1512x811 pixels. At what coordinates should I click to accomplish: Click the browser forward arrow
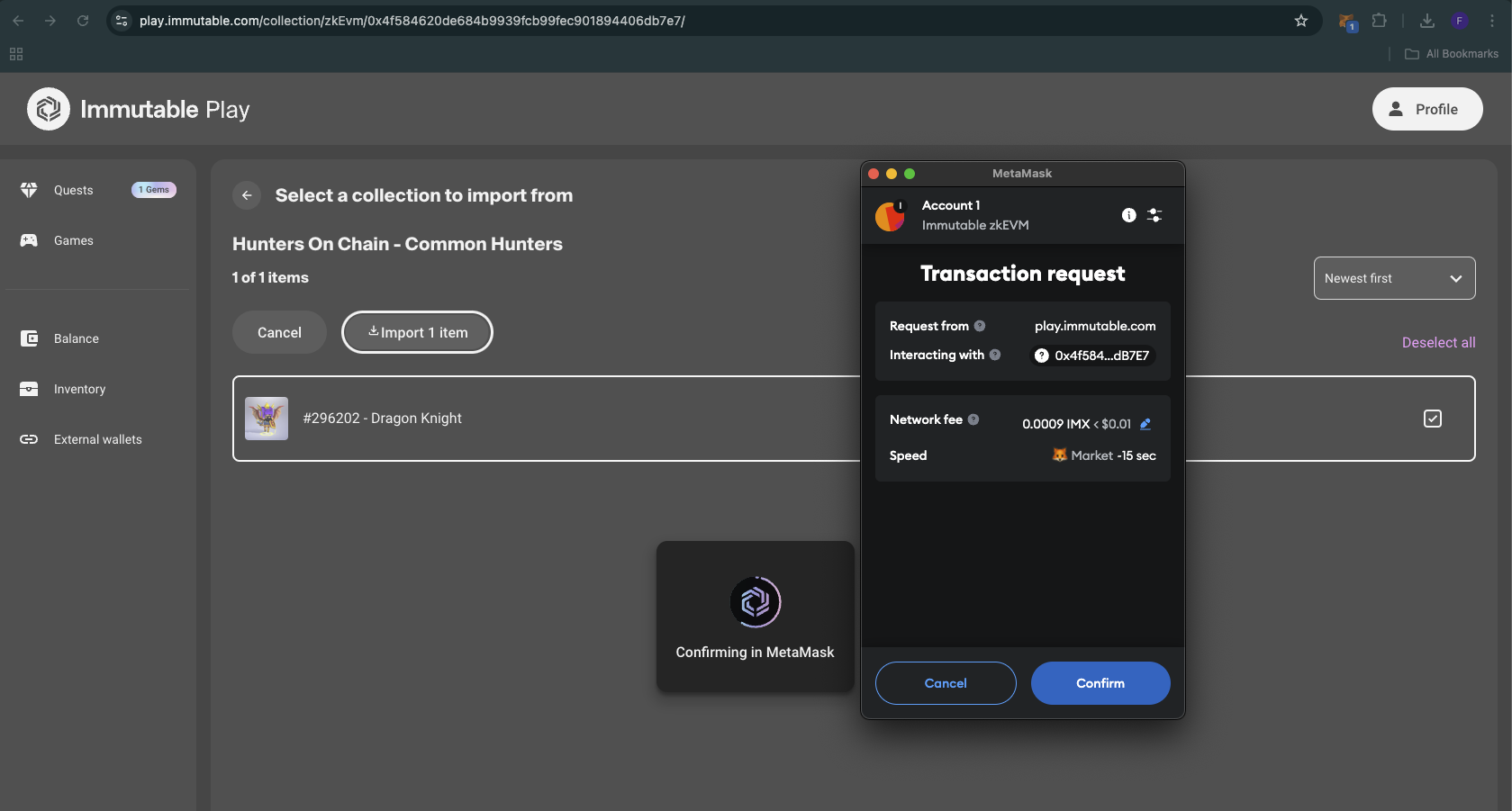tap(50, 21)
